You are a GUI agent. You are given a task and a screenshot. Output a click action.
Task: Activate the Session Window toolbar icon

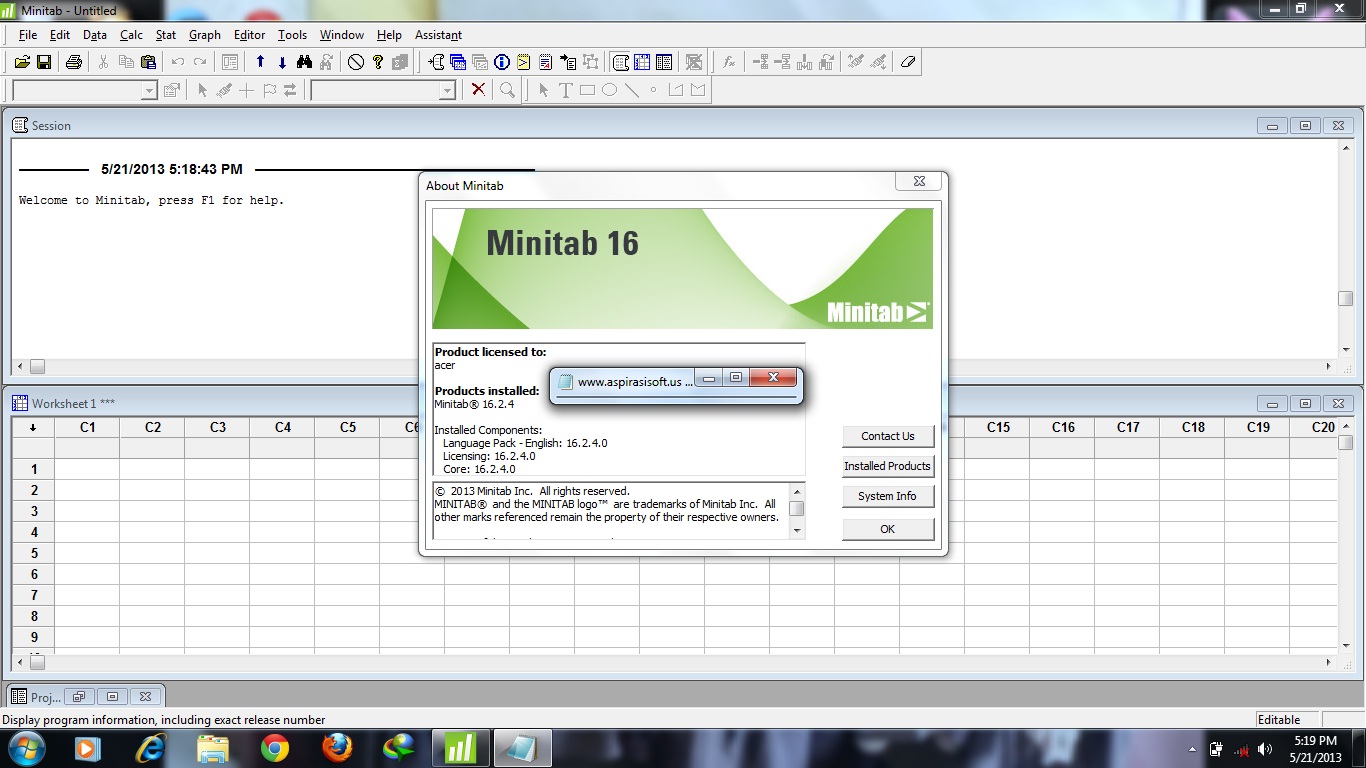point(620,62)
